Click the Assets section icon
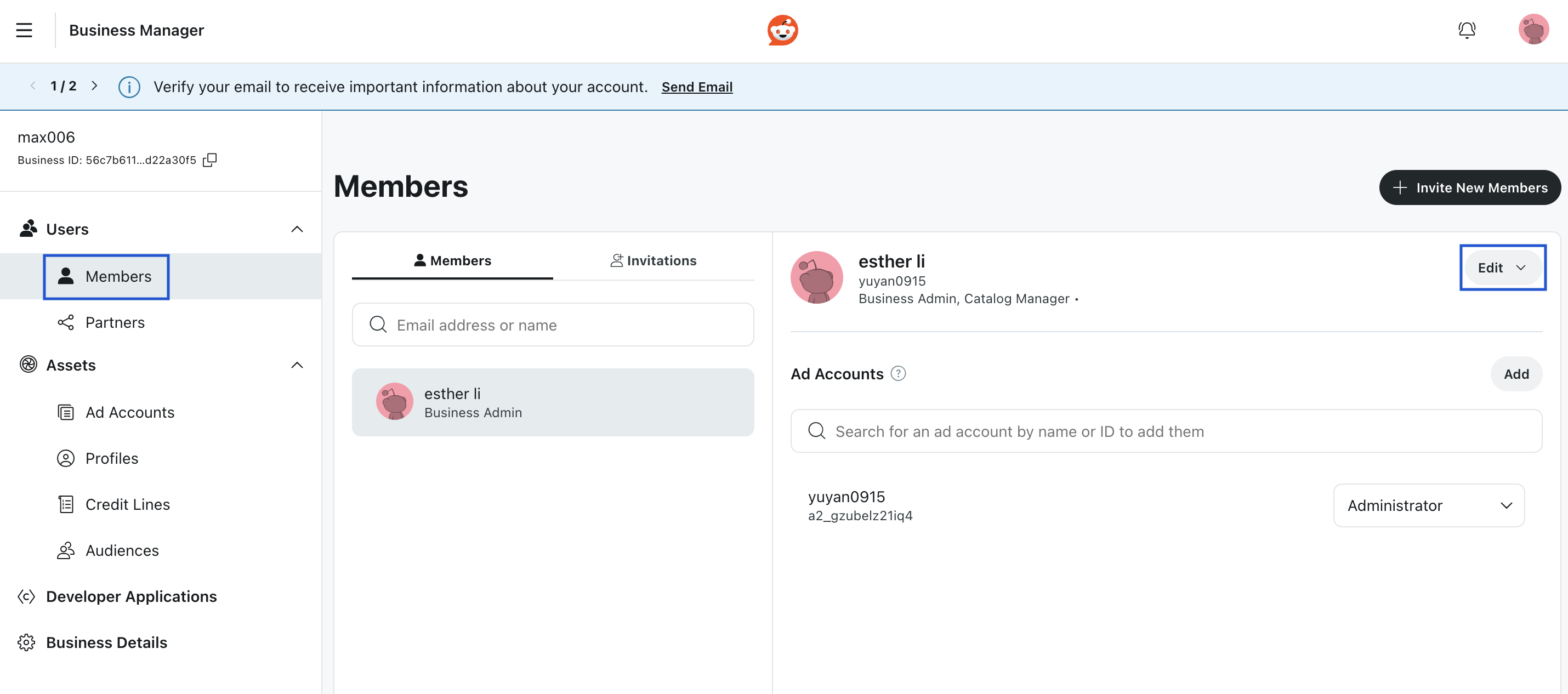This screenshot has width=1568, height=694. 28,365
